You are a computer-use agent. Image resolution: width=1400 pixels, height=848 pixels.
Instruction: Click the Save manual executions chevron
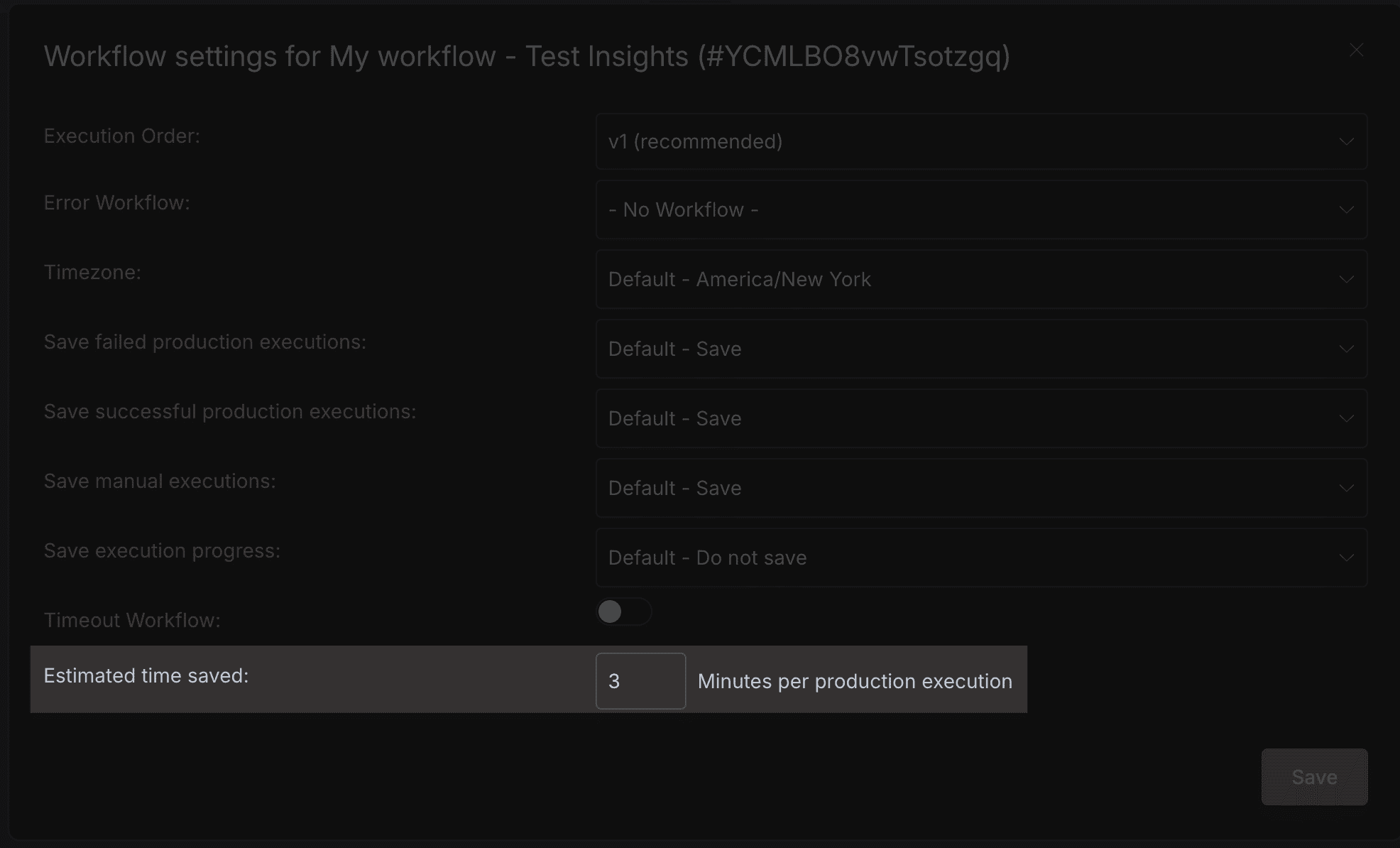click(x=1347, y=488)
